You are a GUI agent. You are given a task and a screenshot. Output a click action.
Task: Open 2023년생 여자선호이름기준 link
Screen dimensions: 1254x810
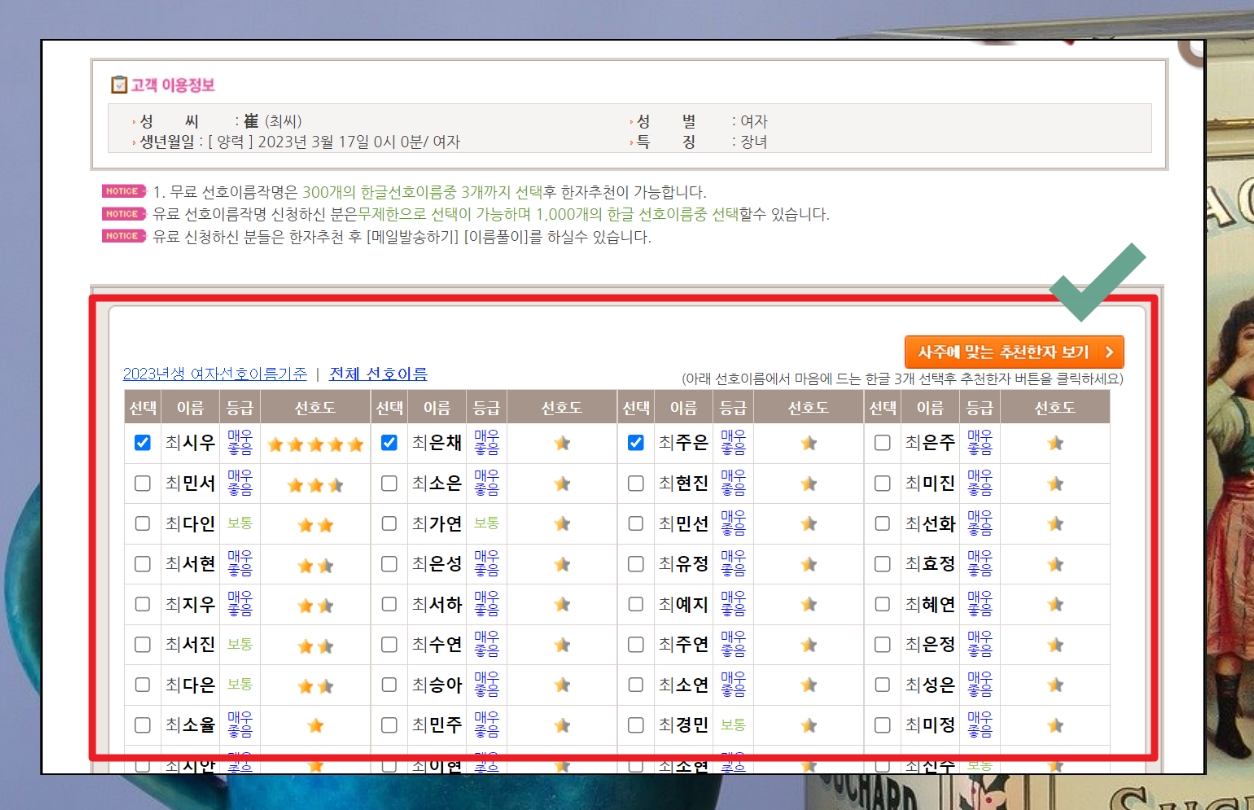point(215,374)
